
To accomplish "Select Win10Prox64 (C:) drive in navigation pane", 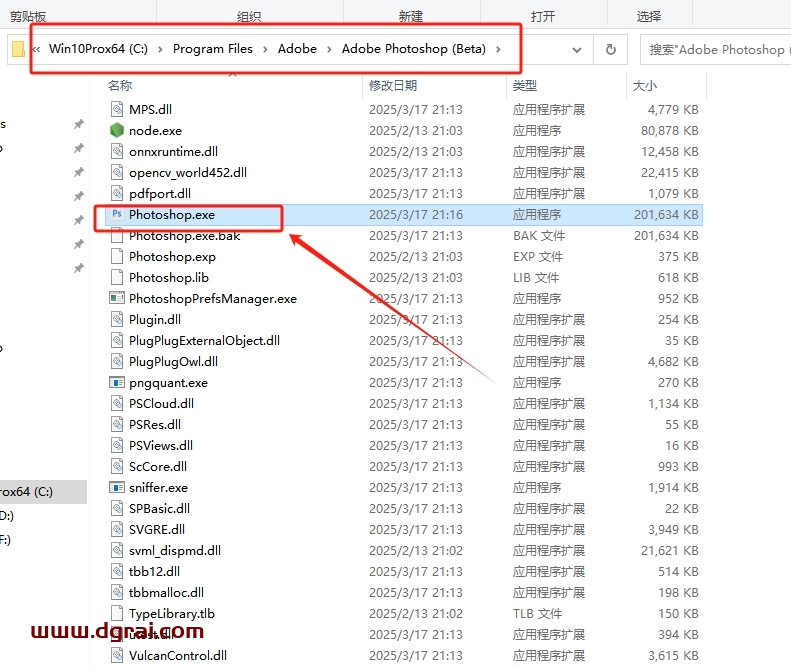I will click(43, 491).
